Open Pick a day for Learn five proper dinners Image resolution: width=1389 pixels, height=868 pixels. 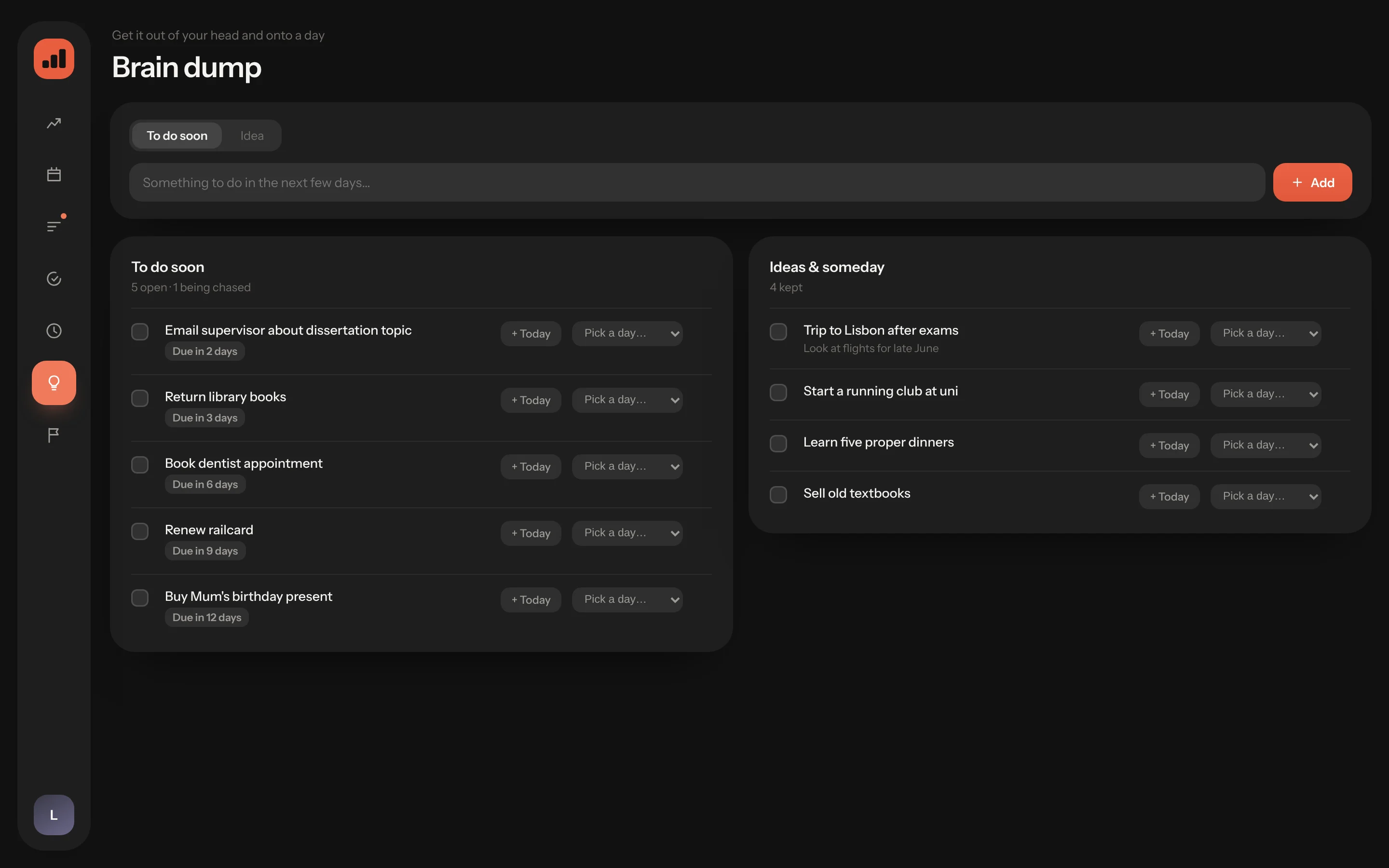point(1266,446)
